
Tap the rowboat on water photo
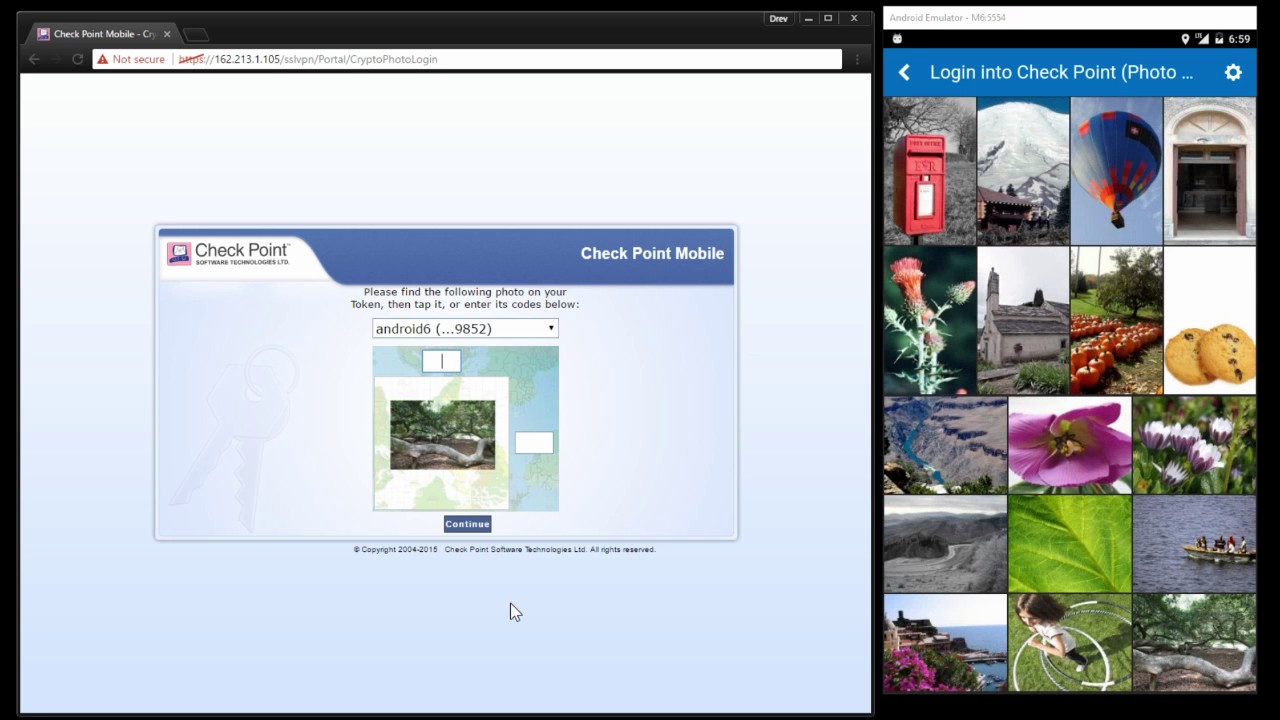[x=1194, y=544]
